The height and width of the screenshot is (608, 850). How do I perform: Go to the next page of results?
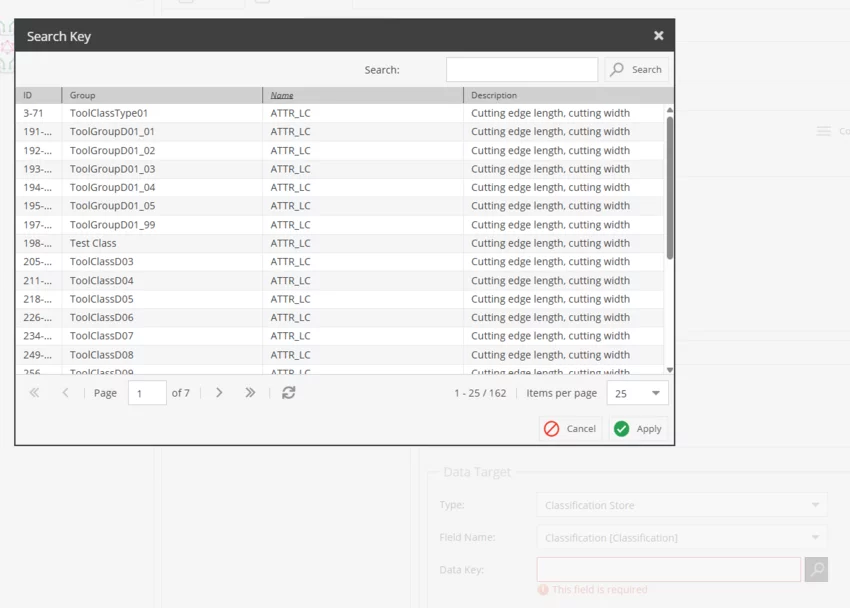tap(219, 393)
